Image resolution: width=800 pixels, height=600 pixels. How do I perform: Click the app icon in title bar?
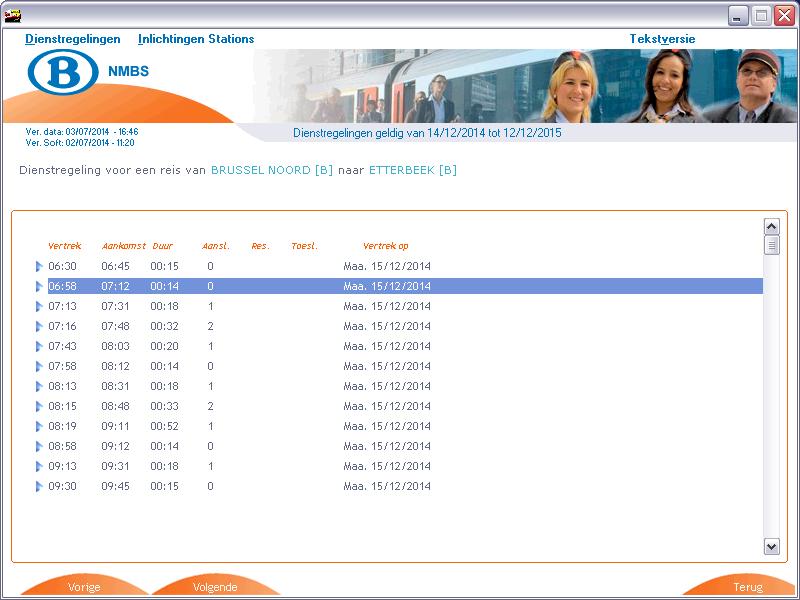[x=13, y=15]
